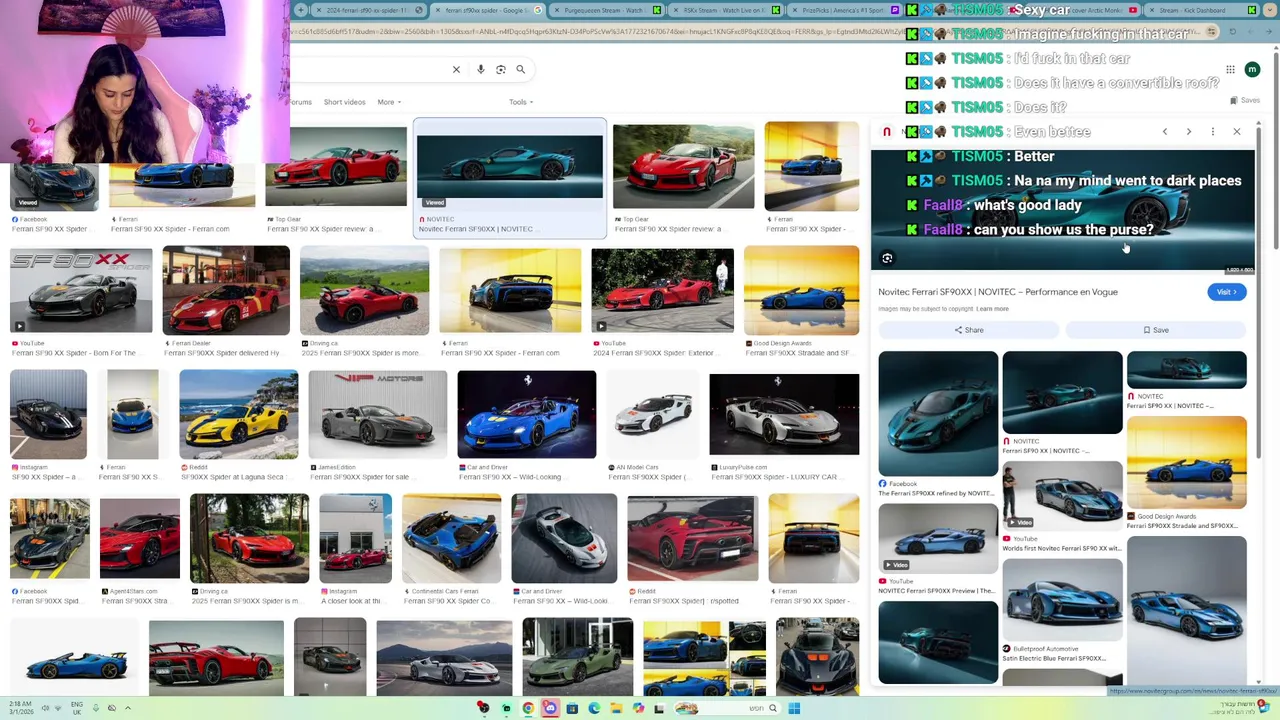The width and height of the screenshot is (1280, 720).
Task: Open the Google account avatar
Action: (1252, 70)
